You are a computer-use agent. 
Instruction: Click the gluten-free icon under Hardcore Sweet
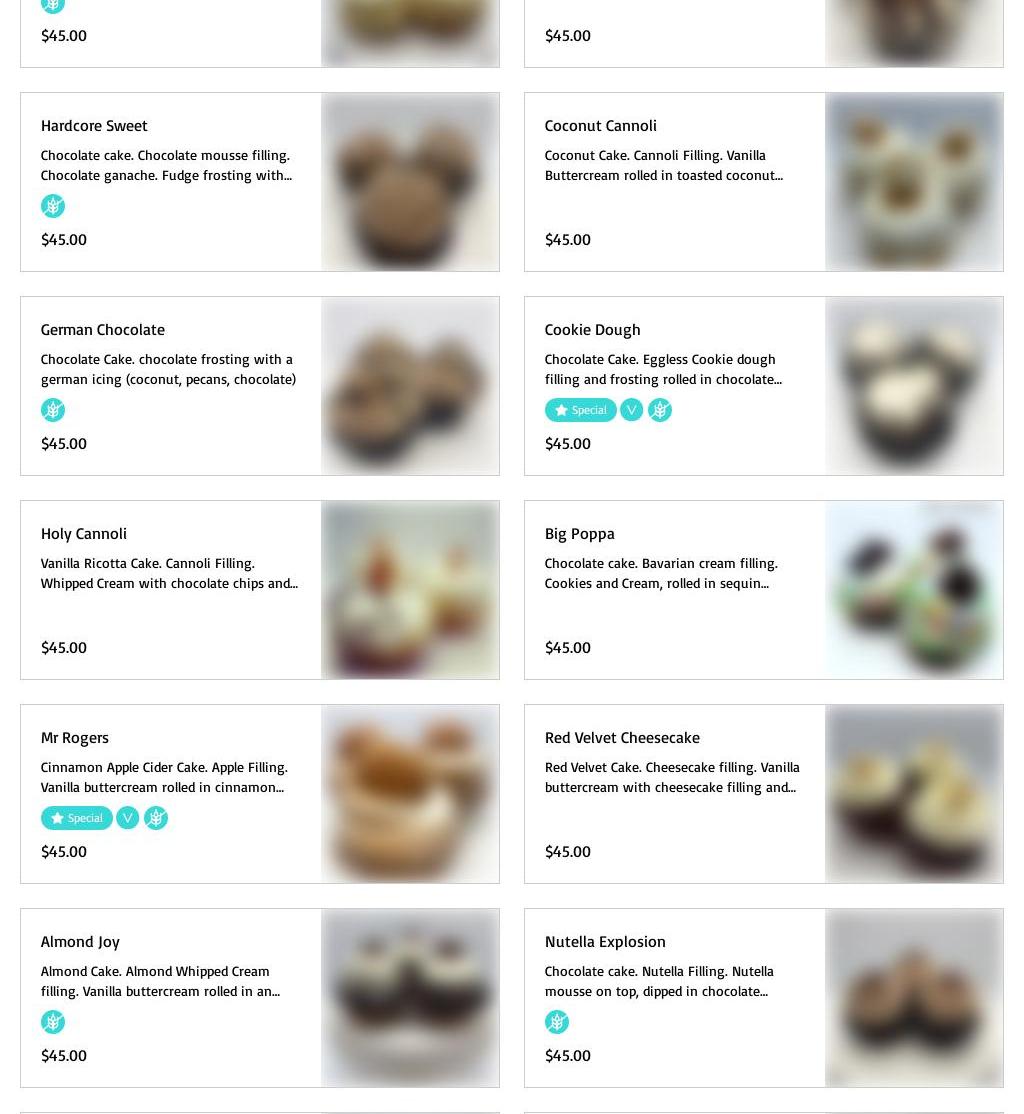(x=53, y=206)
